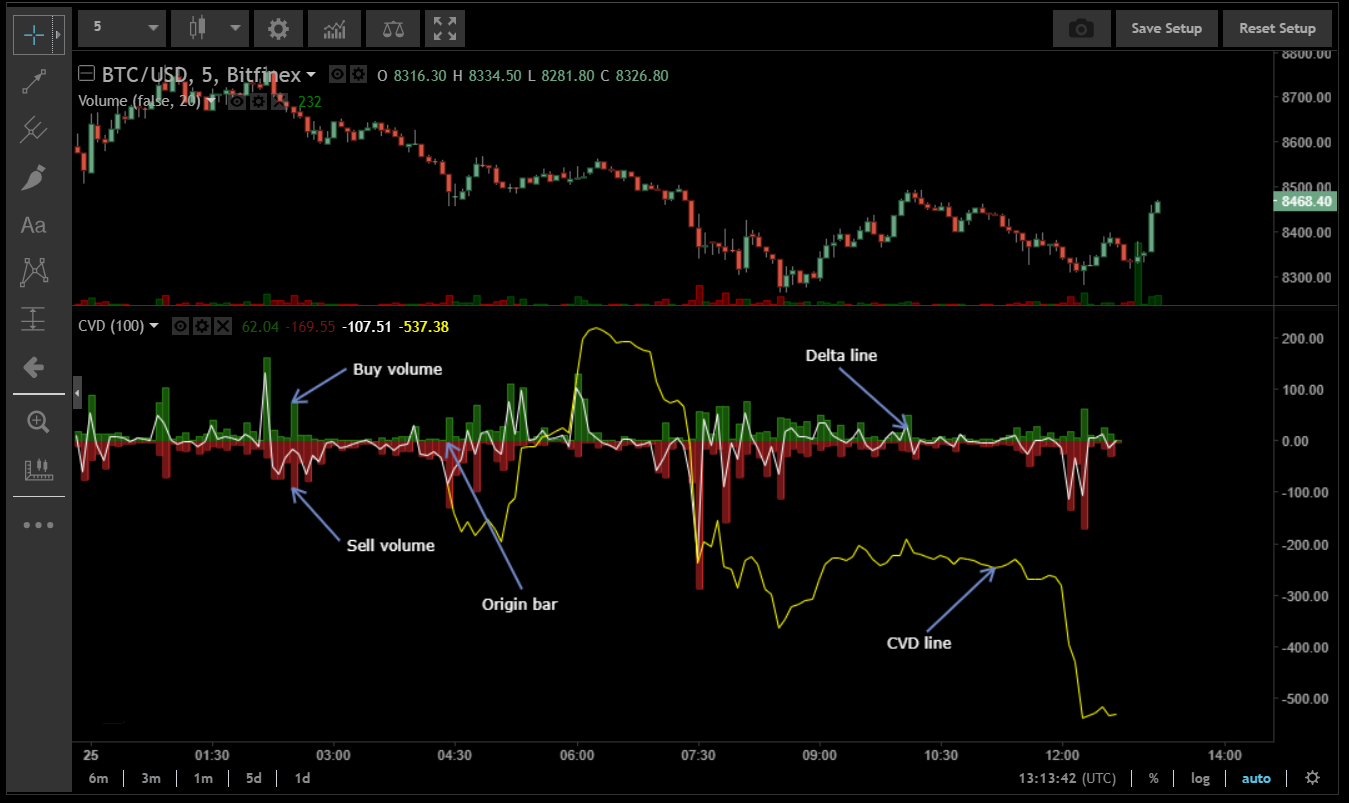Toggle the auto scale option
Image resolution: width=1349 pixels, height=803 pixels.
tap(1256, 778)
